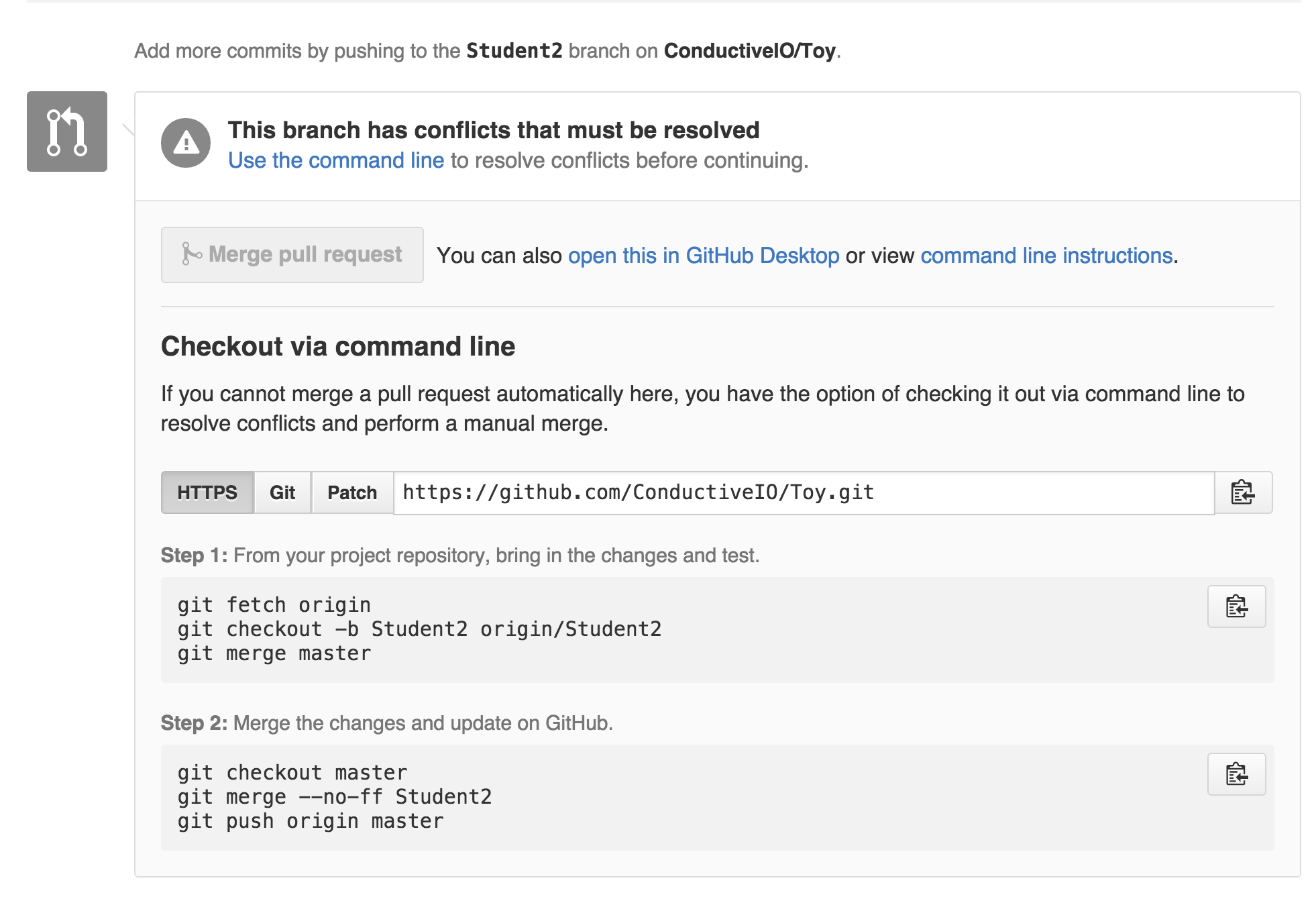This screenshot has width=1316, height=899.
Task: Click 'Checkout via command line' heading
Action: click(x=338, y=346)
